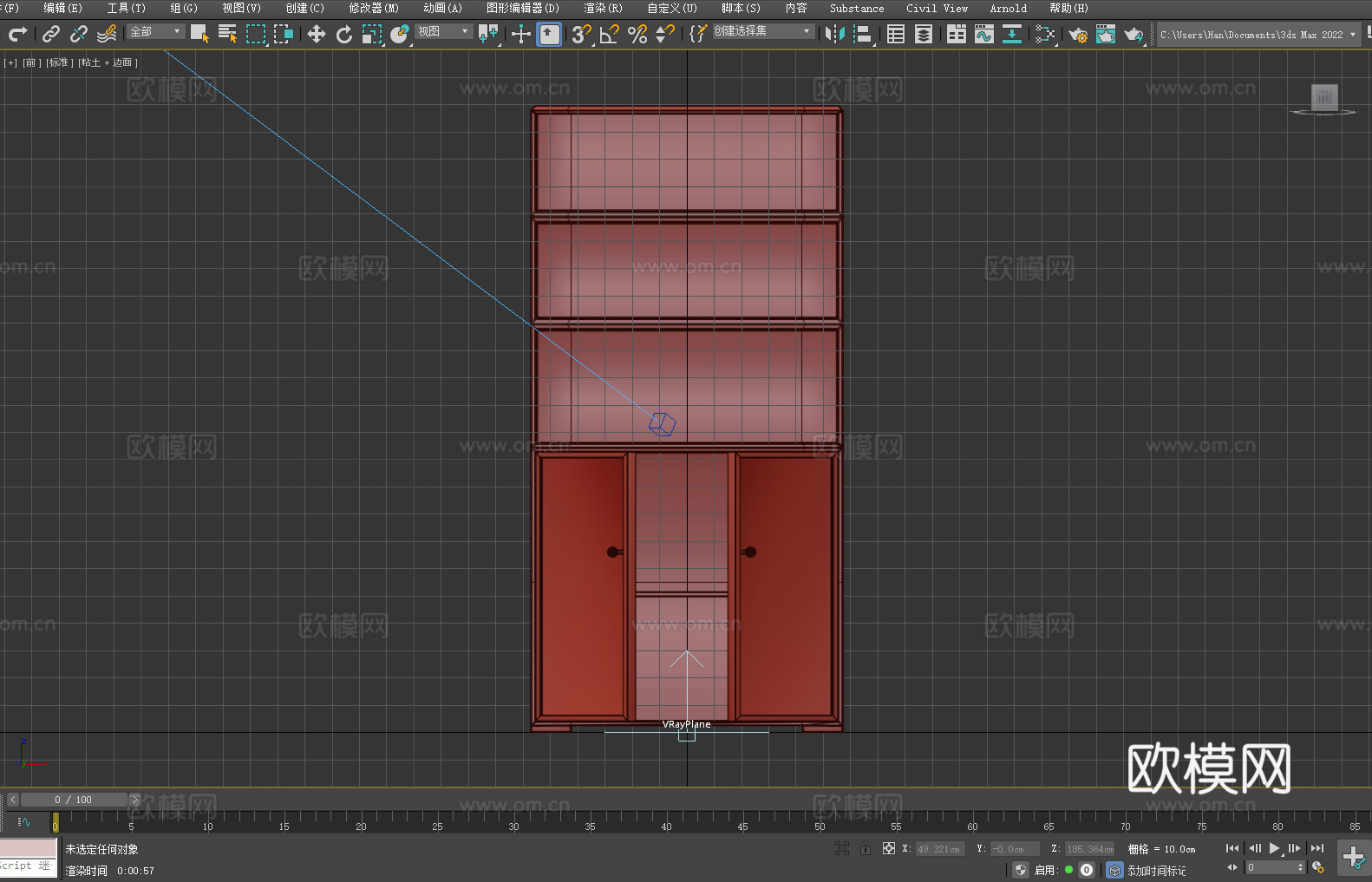Open the Arnold menu

[x=1008, y=8]
